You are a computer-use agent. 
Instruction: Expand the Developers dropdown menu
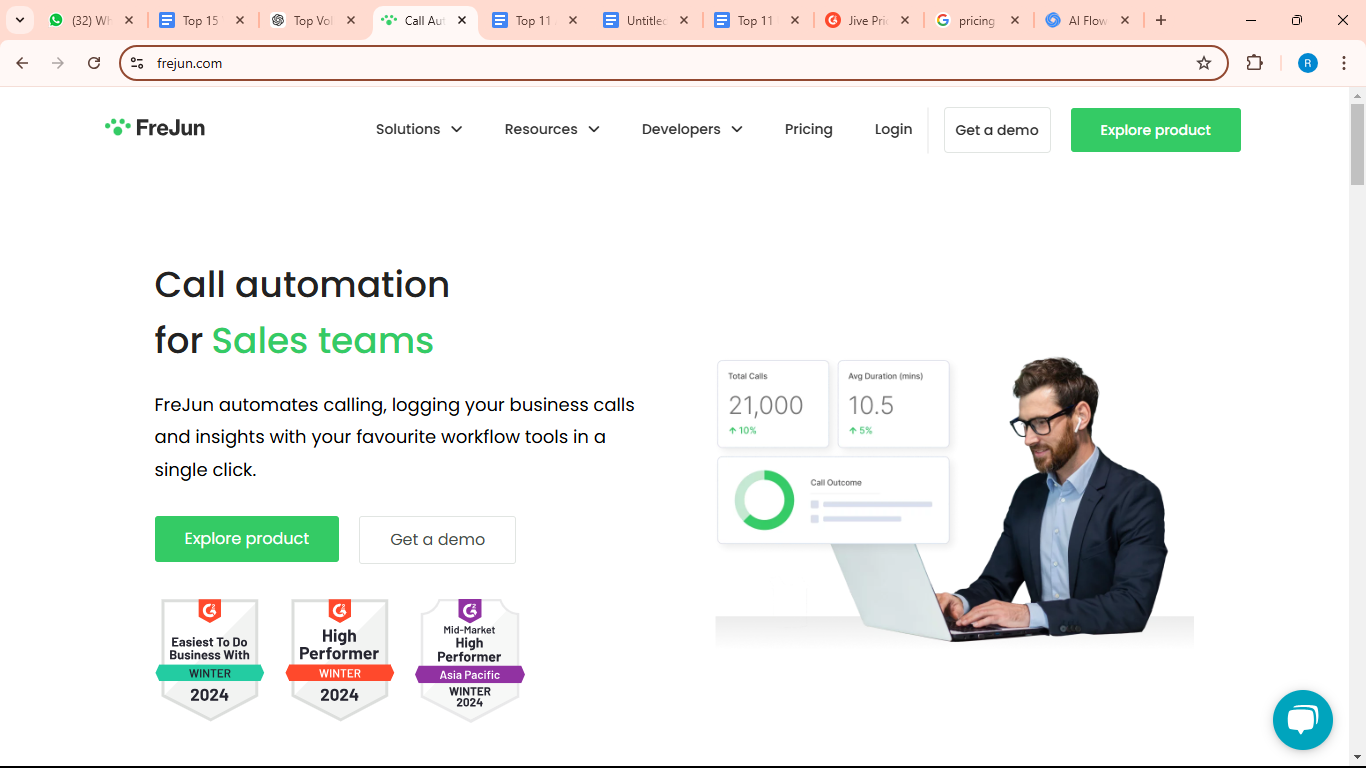click(692, 129)
